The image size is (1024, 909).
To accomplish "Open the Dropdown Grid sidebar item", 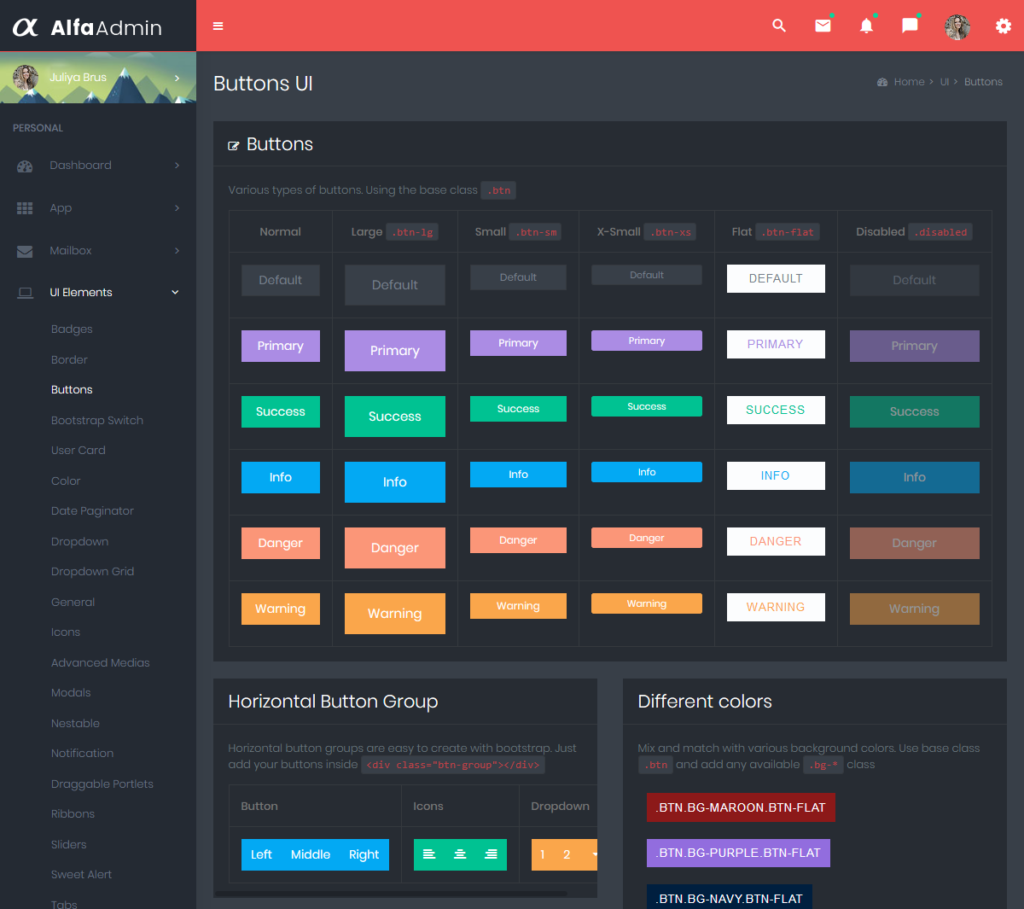I will 93,571.
